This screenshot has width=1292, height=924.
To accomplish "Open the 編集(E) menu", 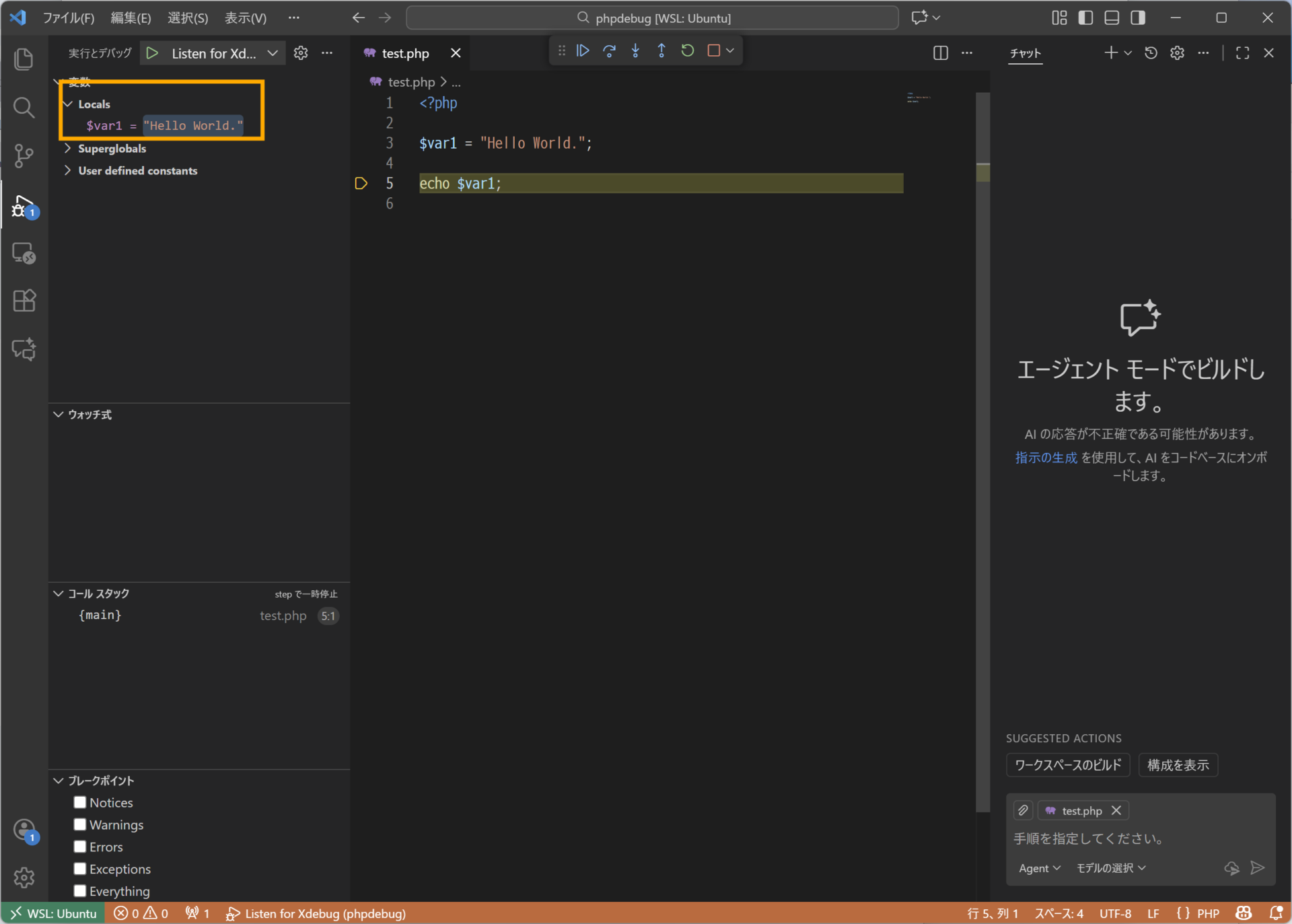I will pyautogui.click(x=131, y=18).
